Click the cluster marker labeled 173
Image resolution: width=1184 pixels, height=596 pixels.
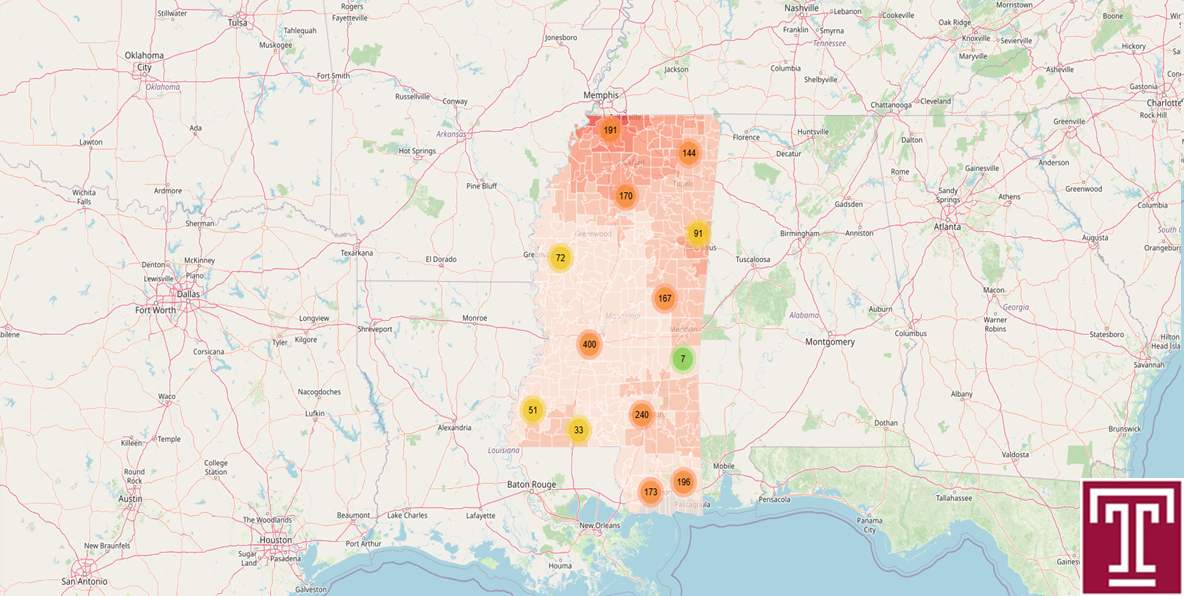tap(651, 492)
